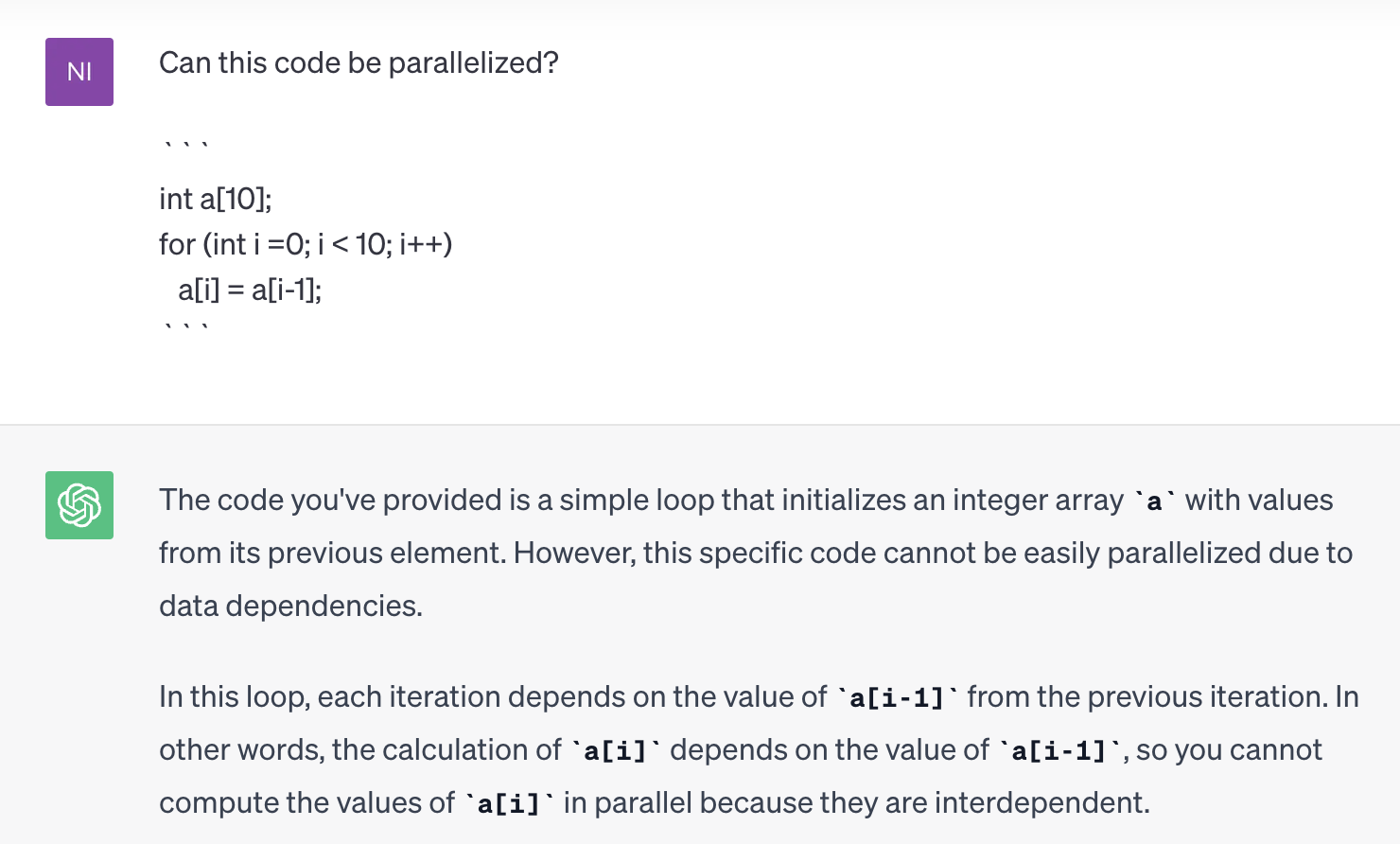Image resolution: width=1400 pixels, height=844 pixels.
Task: Click the green ChatGPT logo avatar
Action: pos(79,505)
